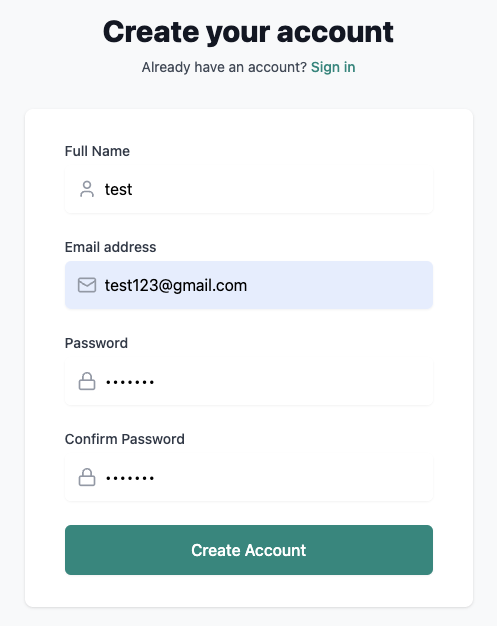Click the lock icon in Password field
This screenshot has width=497, height=626.
87,381
